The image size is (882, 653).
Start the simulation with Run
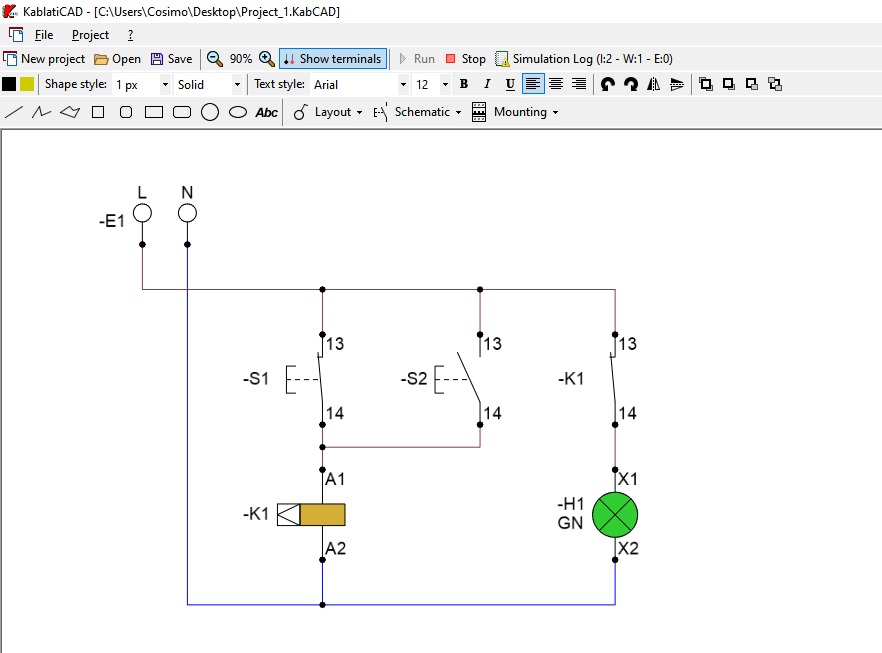click(x=417, y=59)
